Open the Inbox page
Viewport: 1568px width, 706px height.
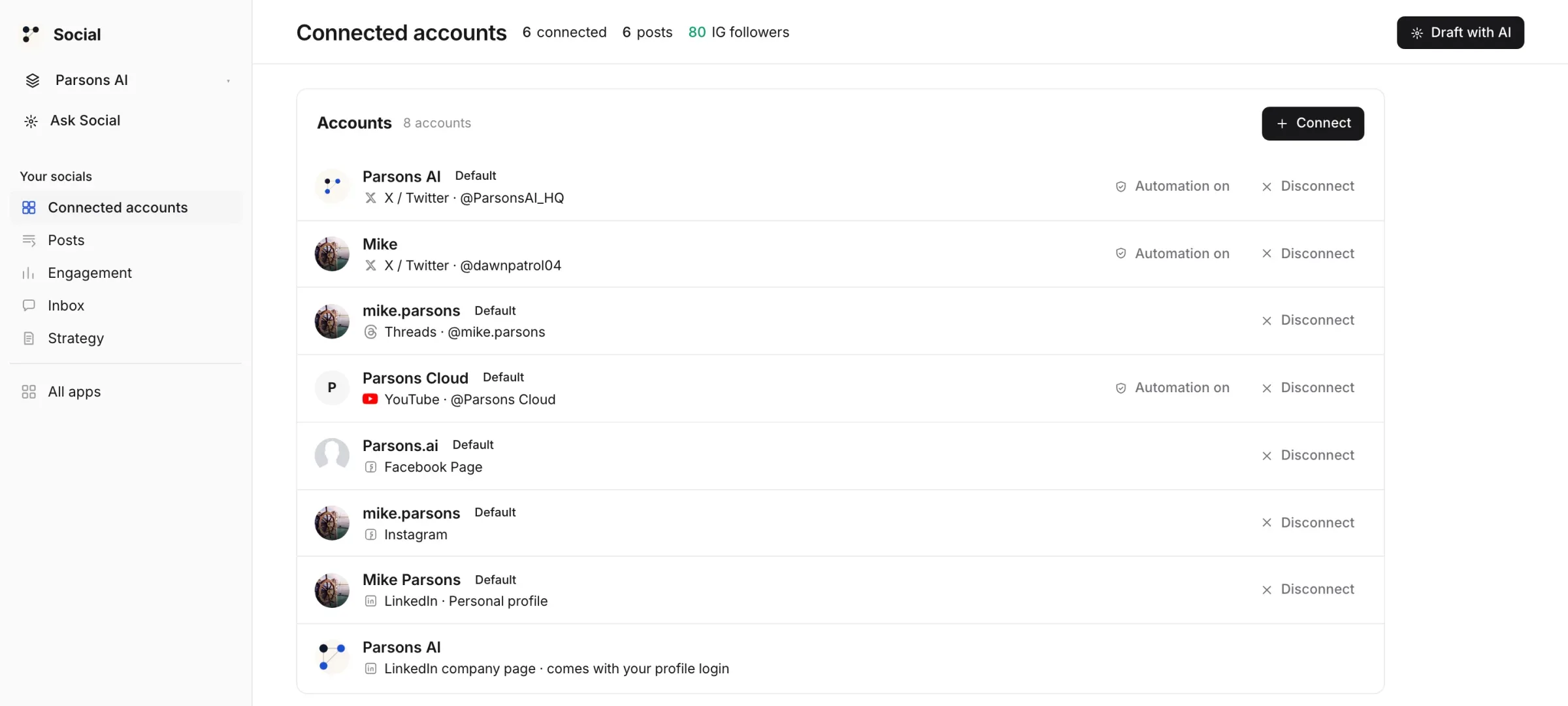(126, 305)
